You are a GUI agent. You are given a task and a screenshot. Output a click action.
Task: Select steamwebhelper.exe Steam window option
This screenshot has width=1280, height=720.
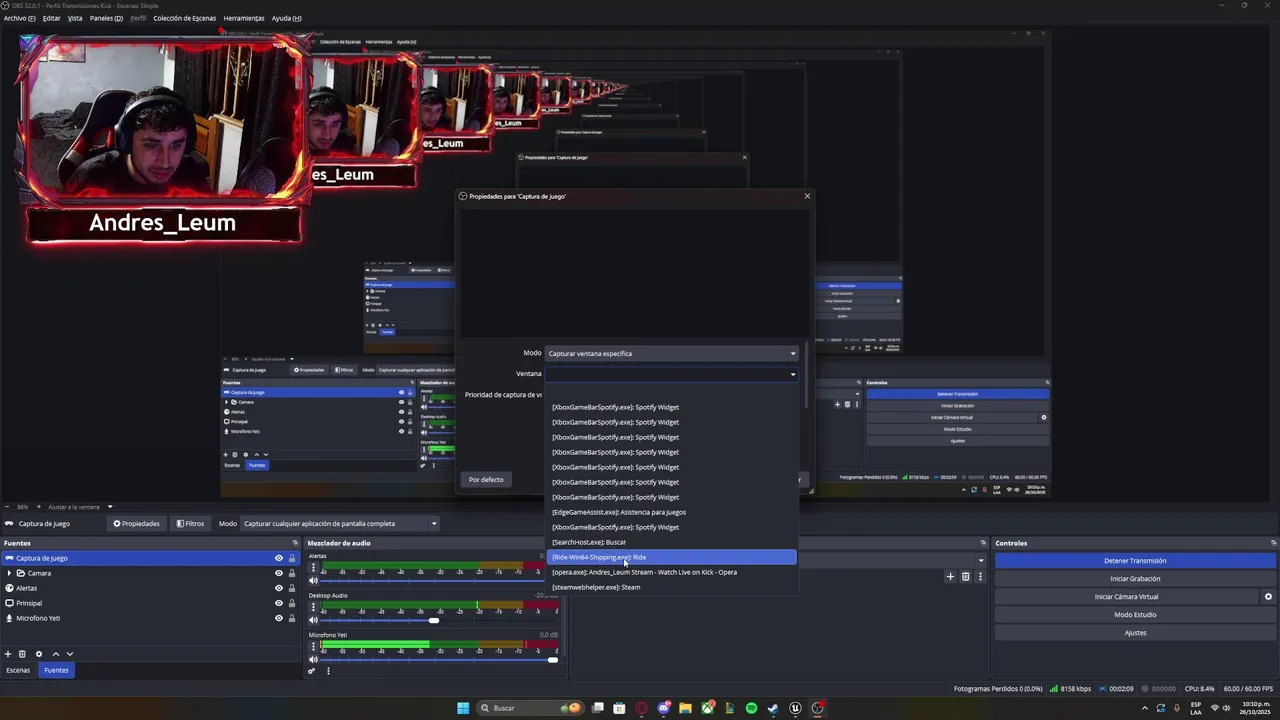(671, 587)
